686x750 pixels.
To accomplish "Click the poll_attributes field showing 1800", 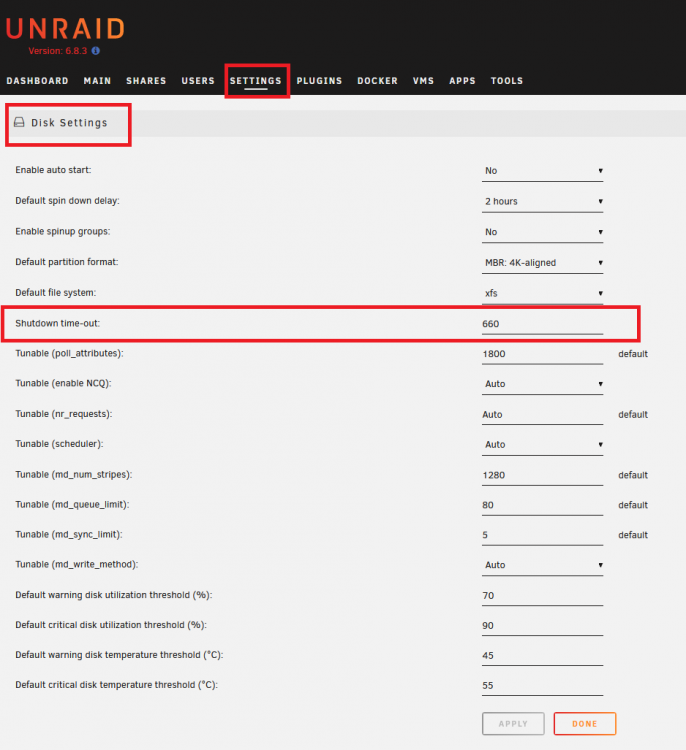I will pyautogui.click(x=542, y=354).
